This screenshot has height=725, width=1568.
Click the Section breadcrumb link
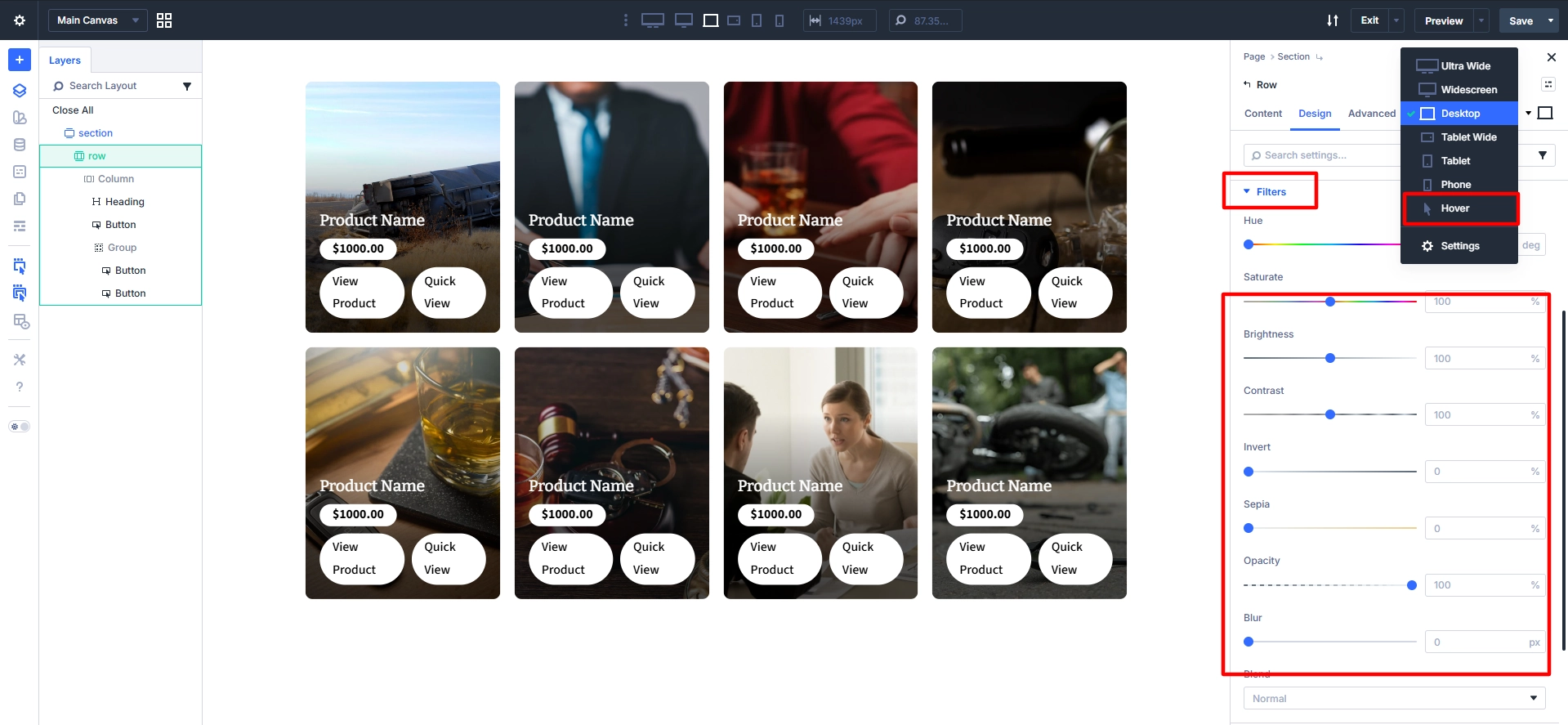pyautogui.click(x=1293, y=57)
